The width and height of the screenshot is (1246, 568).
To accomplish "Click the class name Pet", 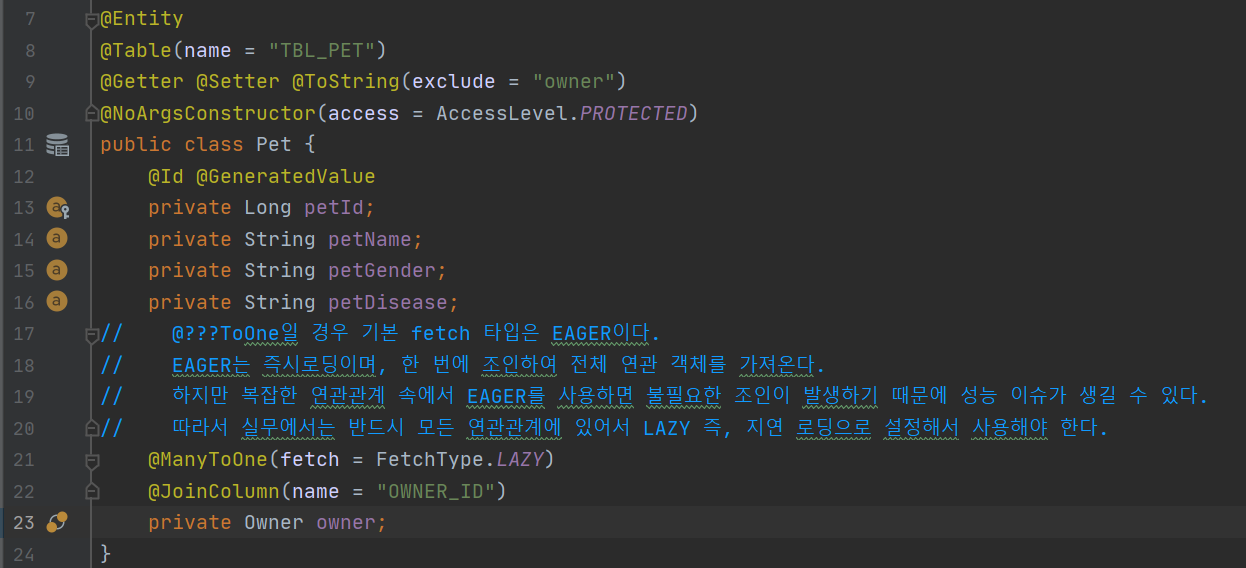I will tap(274, 145).
